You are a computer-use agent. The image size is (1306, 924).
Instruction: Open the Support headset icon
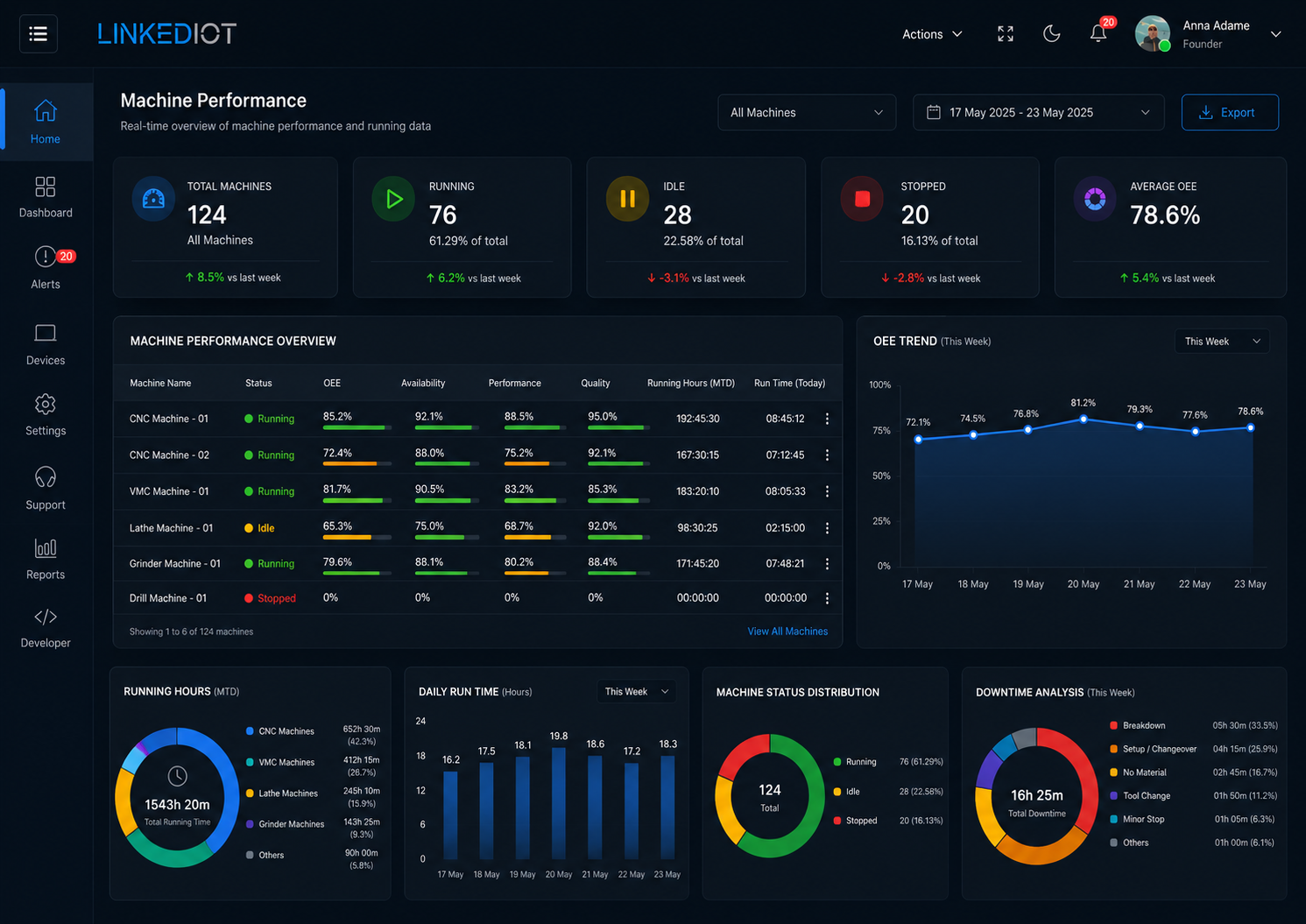[46, 477]
